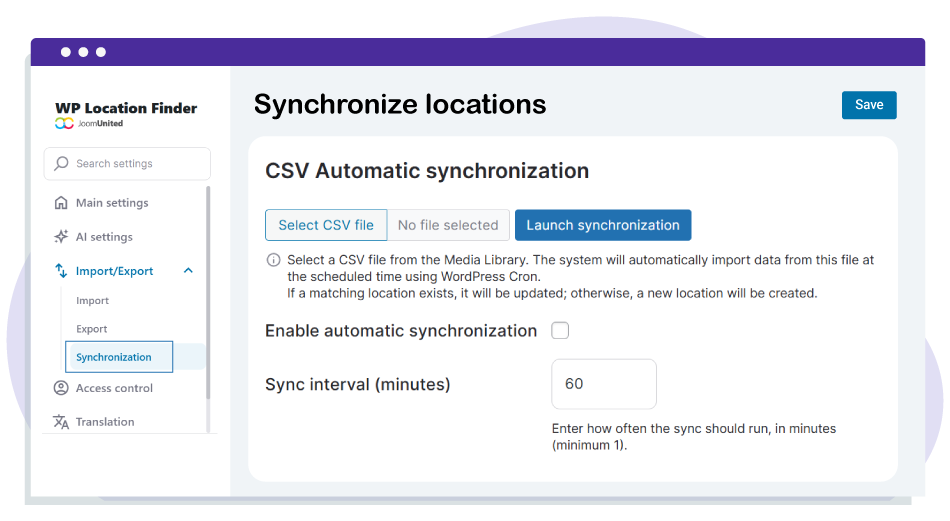Screen dimensions: 950x521
Task: Select Import/Export menu item
Action: pos(115,271)
